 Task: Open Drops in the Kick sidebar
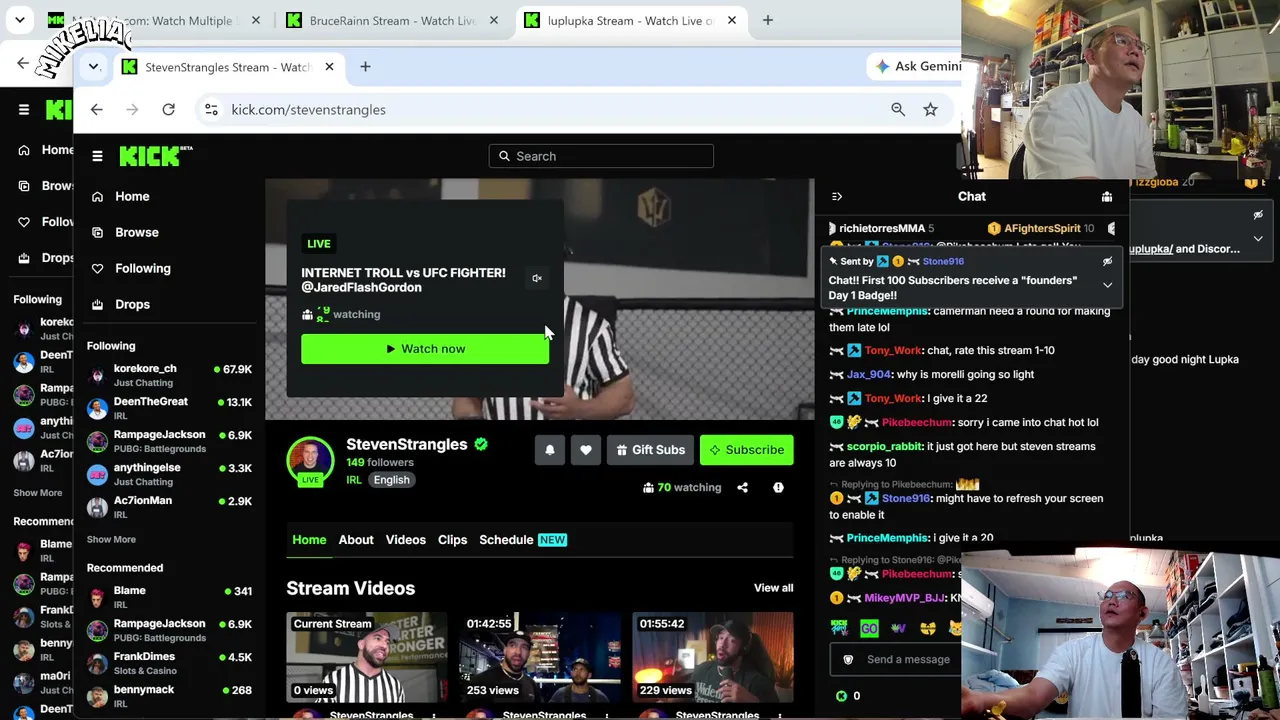pyautogui.click(x=132, y=304)
